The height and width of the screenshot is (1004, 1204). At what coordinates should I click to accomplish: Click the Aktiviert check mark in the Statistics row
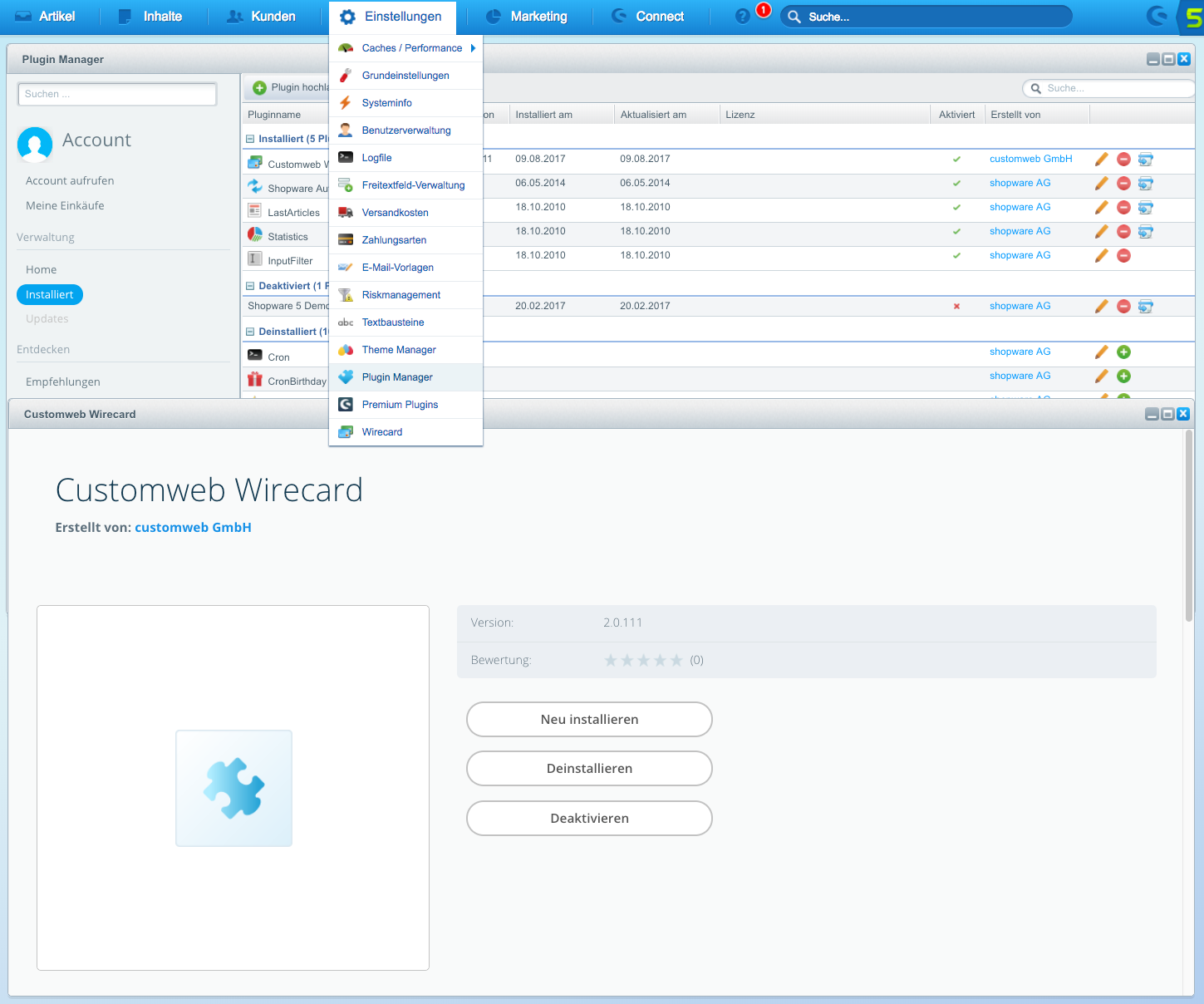click(956, 232)
